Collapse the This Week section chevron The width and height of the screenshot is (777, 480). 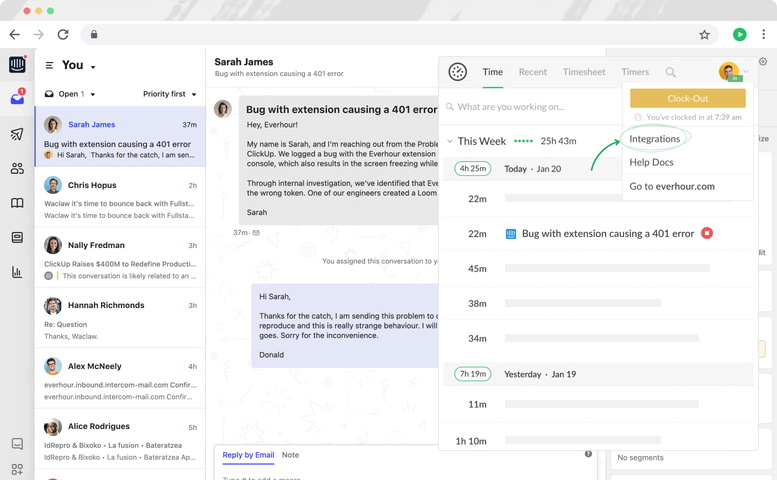click(450, 141)
